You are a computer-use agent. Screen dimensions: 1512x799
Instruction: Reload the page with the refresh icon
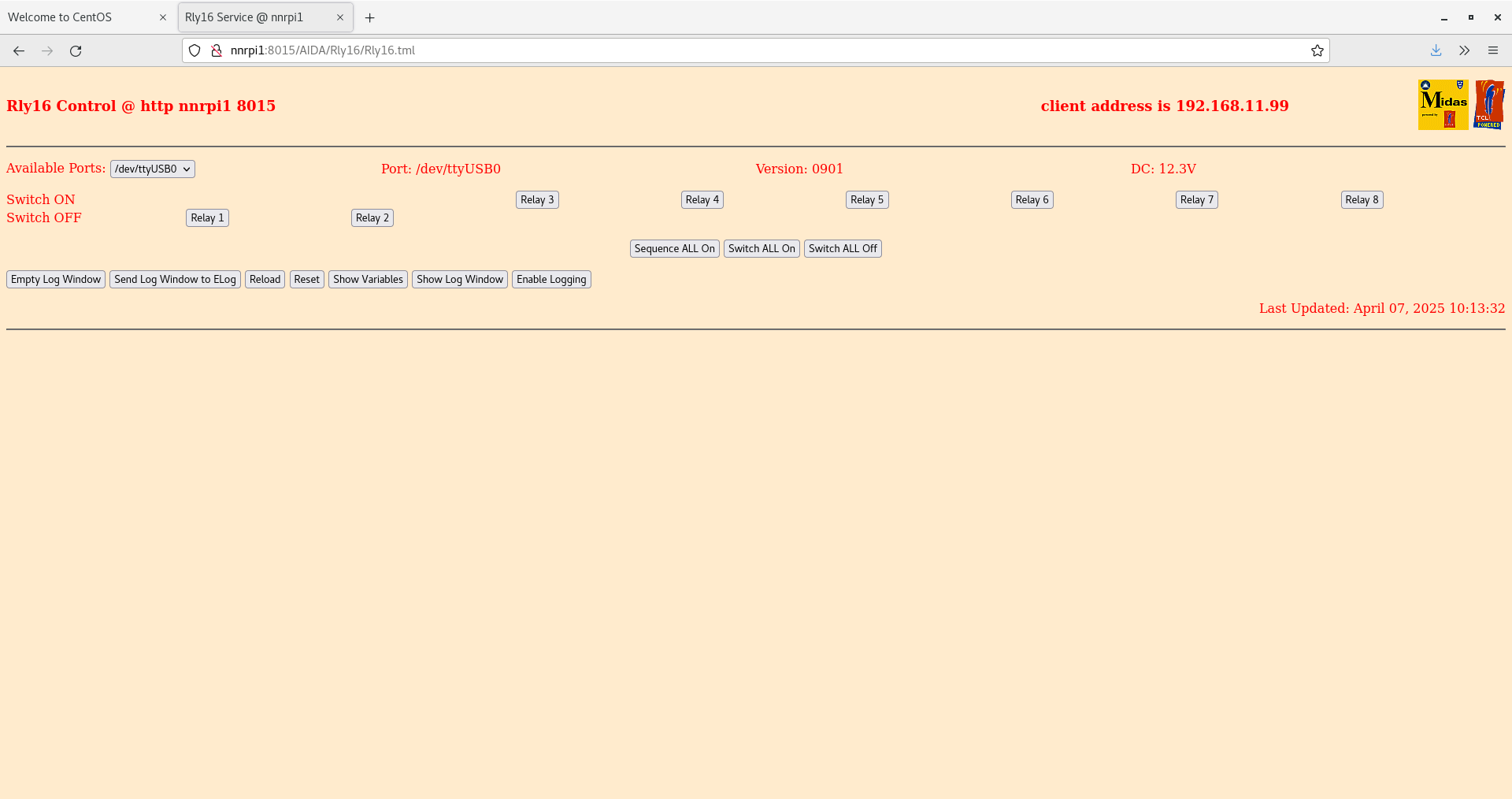point(76,50)
